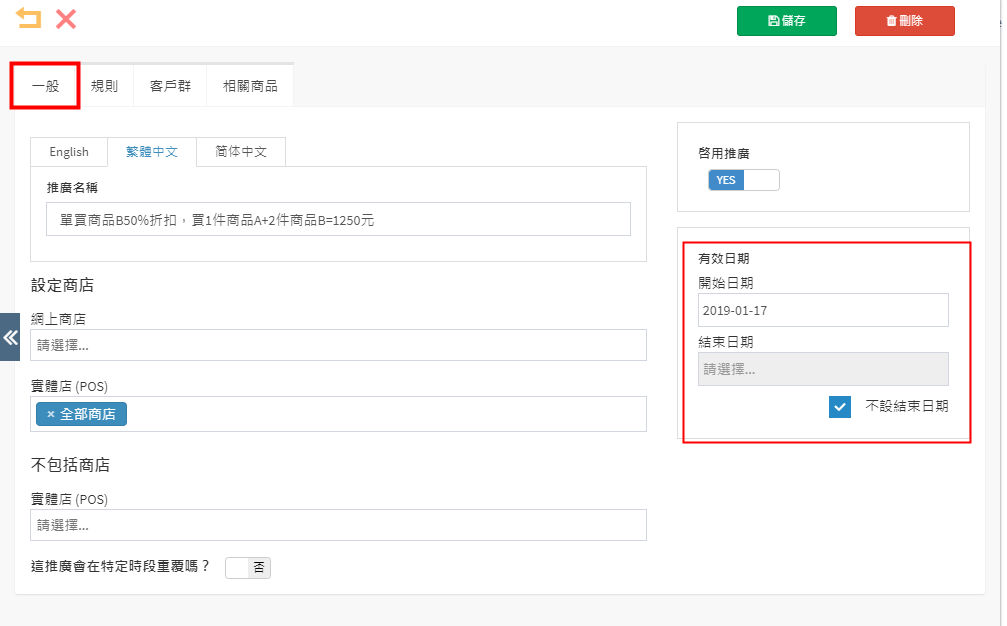The image size is (1007, 626).
Task: Click the 推廣名稱 text field
Action: [338, 220]
